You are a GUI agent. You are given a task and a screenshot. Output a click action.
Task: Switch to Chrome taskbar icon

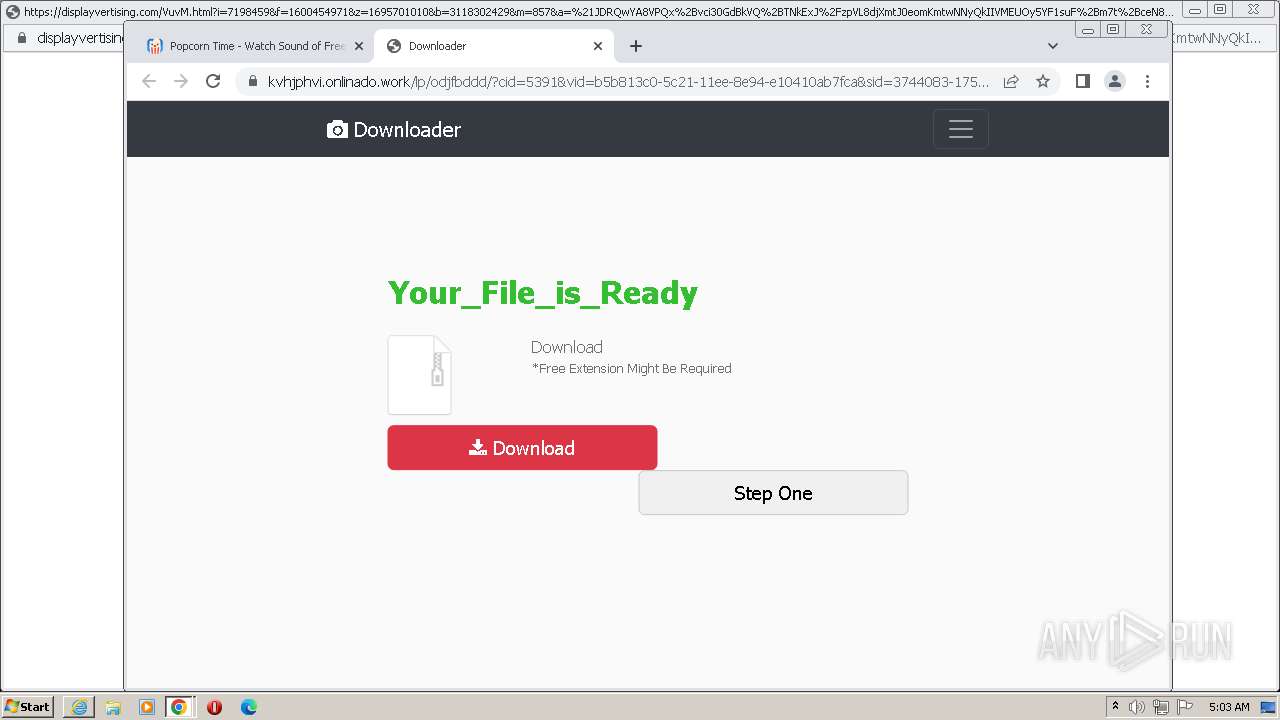click(179, 707)
